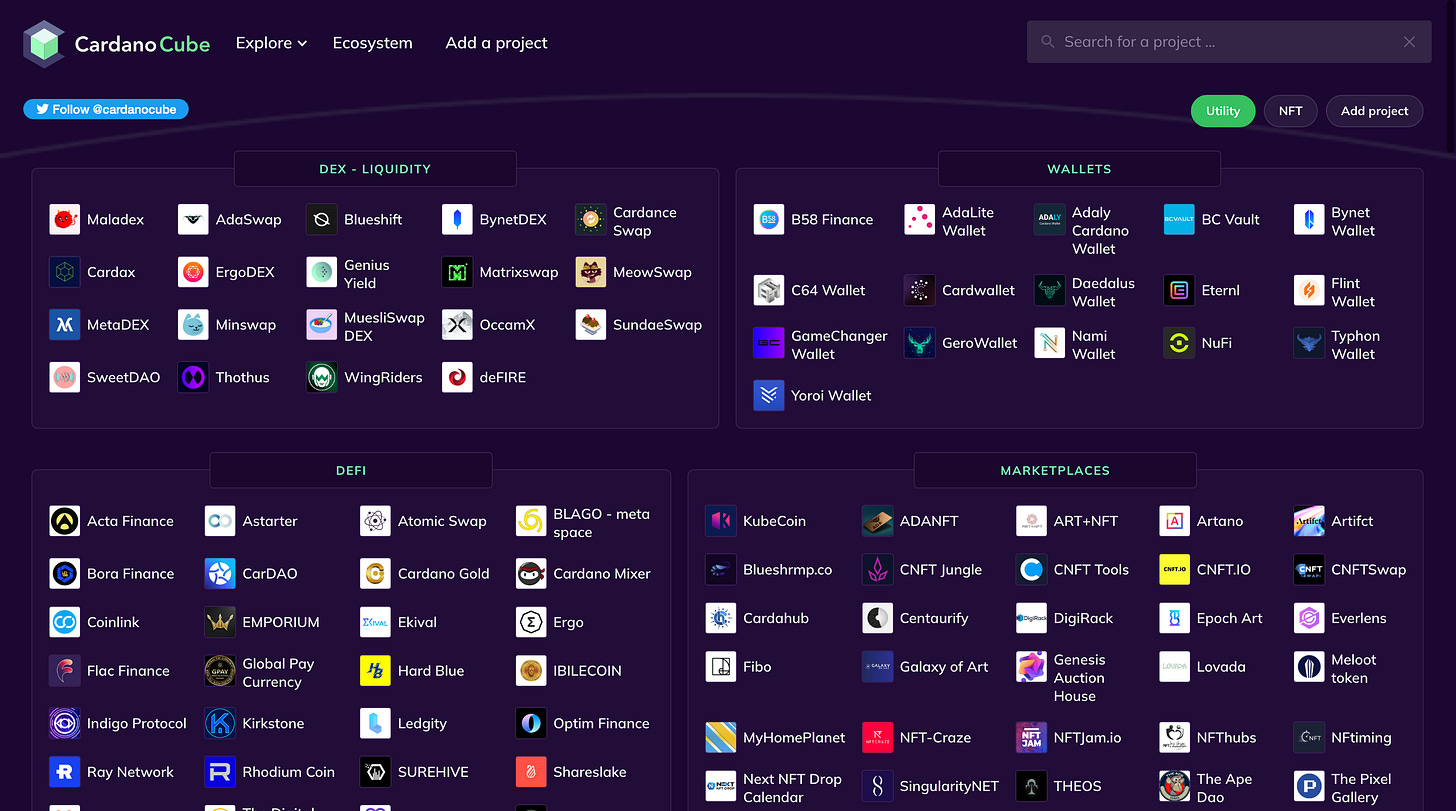Click the CNFT.IO yellow icon

tap(1175, 570)
